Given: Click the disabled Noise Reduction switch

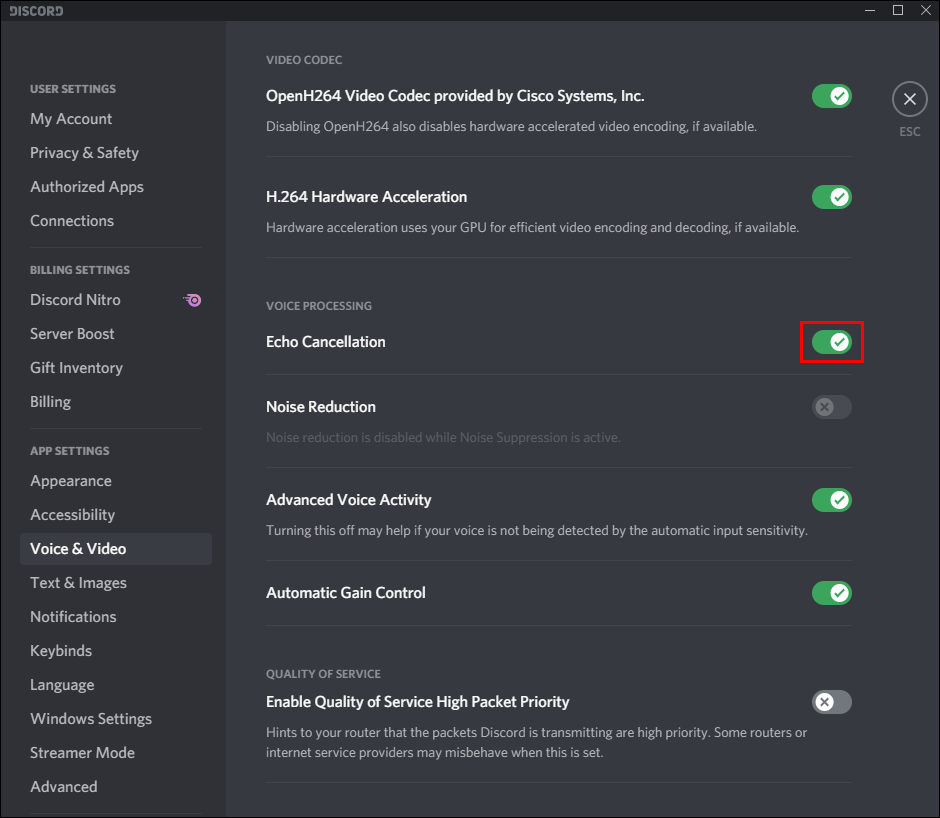Looking at the screenshot, I should 831,407.
